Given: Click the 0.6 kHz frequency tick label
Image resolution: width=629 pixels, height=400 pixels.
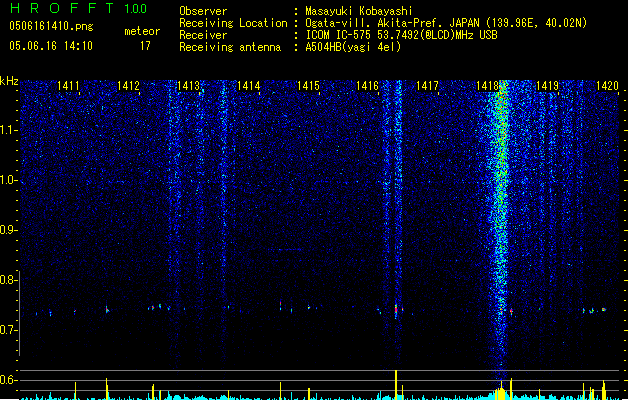Looking at the screenshot, I should [8, 380].
